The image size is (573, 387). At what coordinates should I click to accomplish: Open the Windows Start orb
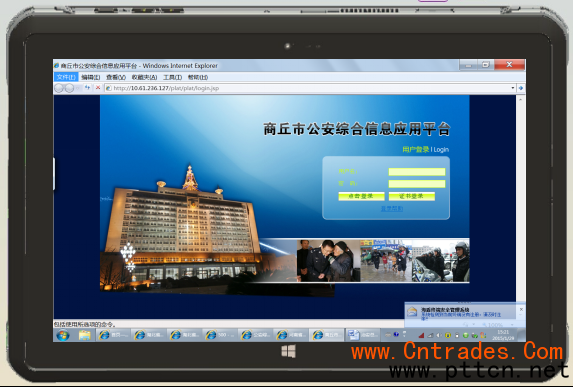point(62,335)
